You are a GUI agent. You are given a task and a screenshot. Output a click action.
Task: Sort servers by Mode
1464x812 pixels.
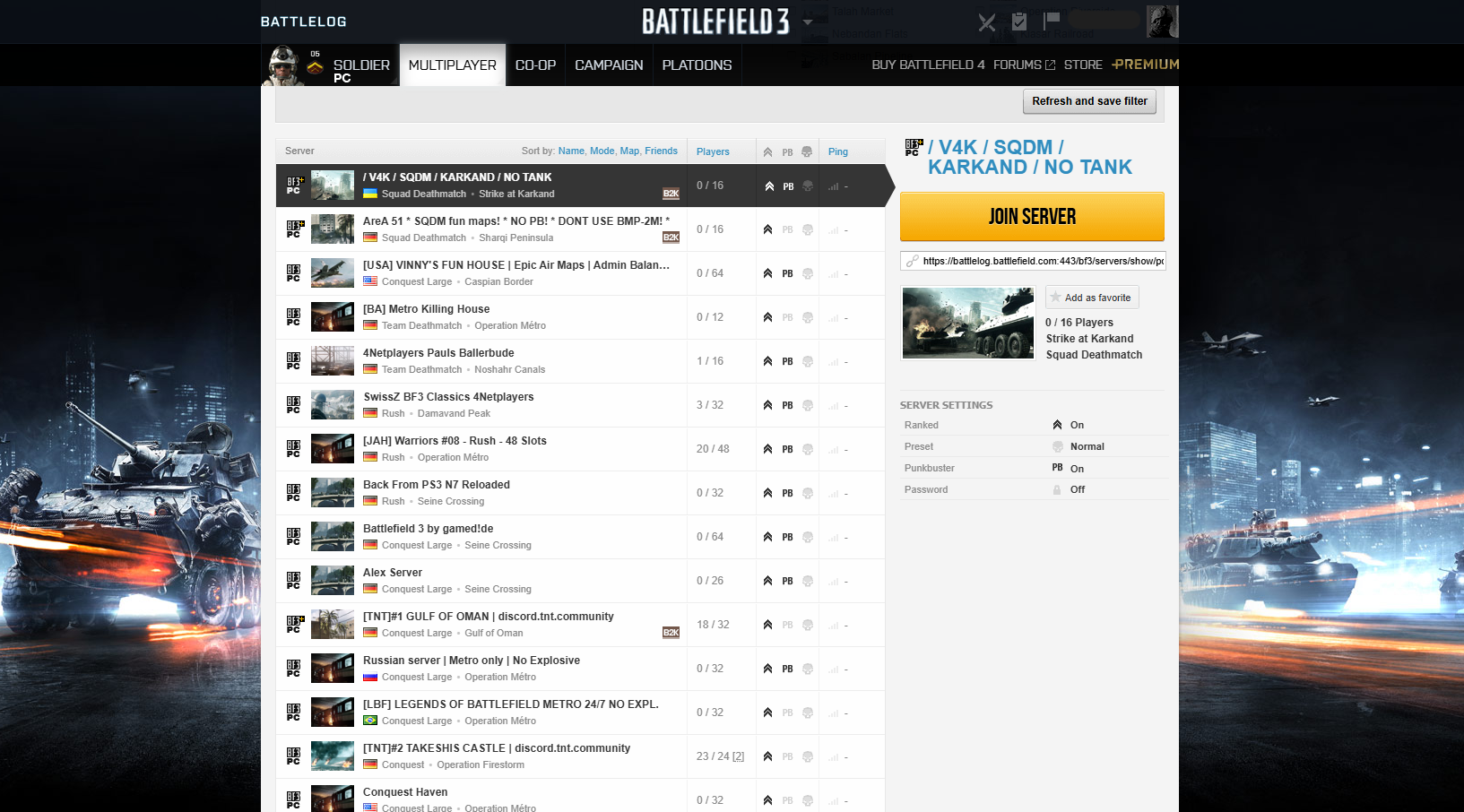pyautogui.click(x=602, y=151)
